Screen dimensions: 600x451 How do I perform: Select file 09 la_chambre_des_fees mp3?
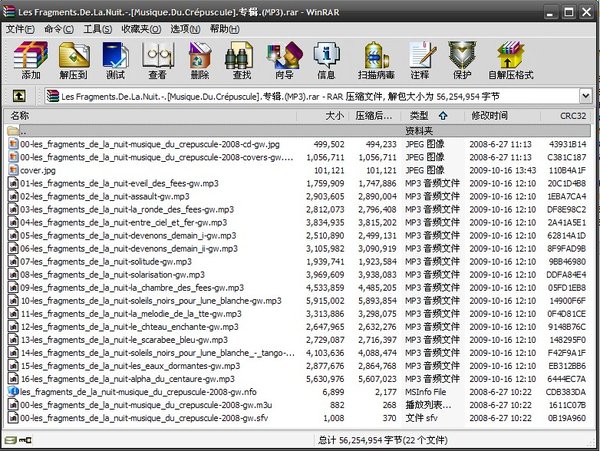(132, 288)
